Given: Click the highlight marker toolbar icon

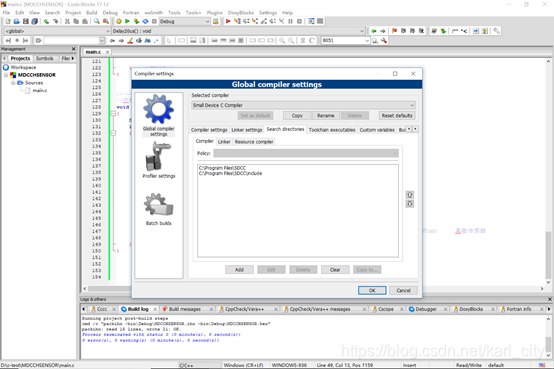Looking at the screenshot, I should 130,41.
